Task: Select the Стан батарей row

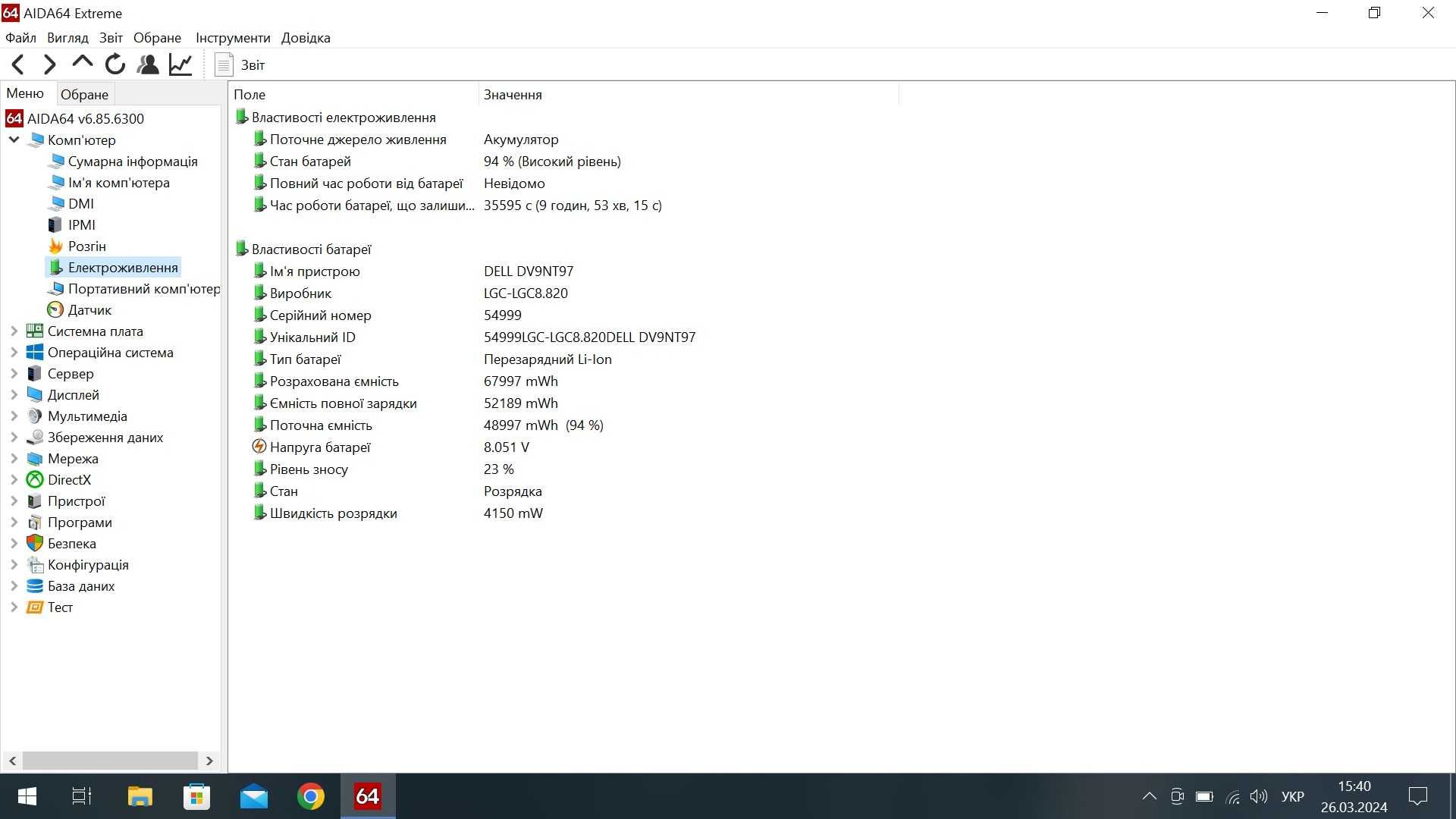Action: tap(437, 162)
